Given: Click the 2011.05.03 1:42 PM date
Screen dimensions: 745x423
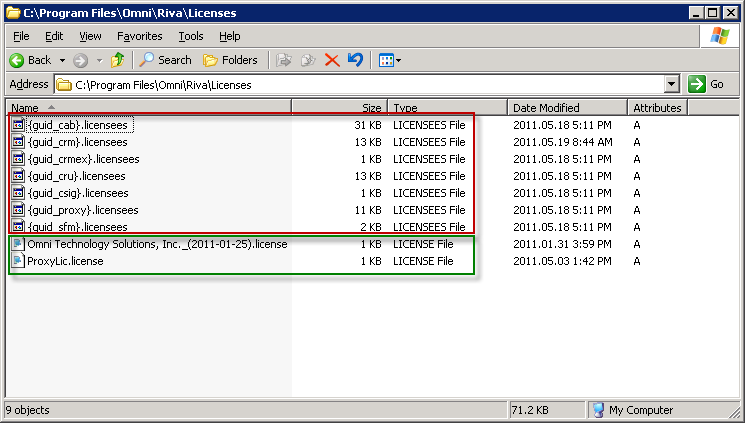Looking at the screenshot, I should [x=562, y=261].
